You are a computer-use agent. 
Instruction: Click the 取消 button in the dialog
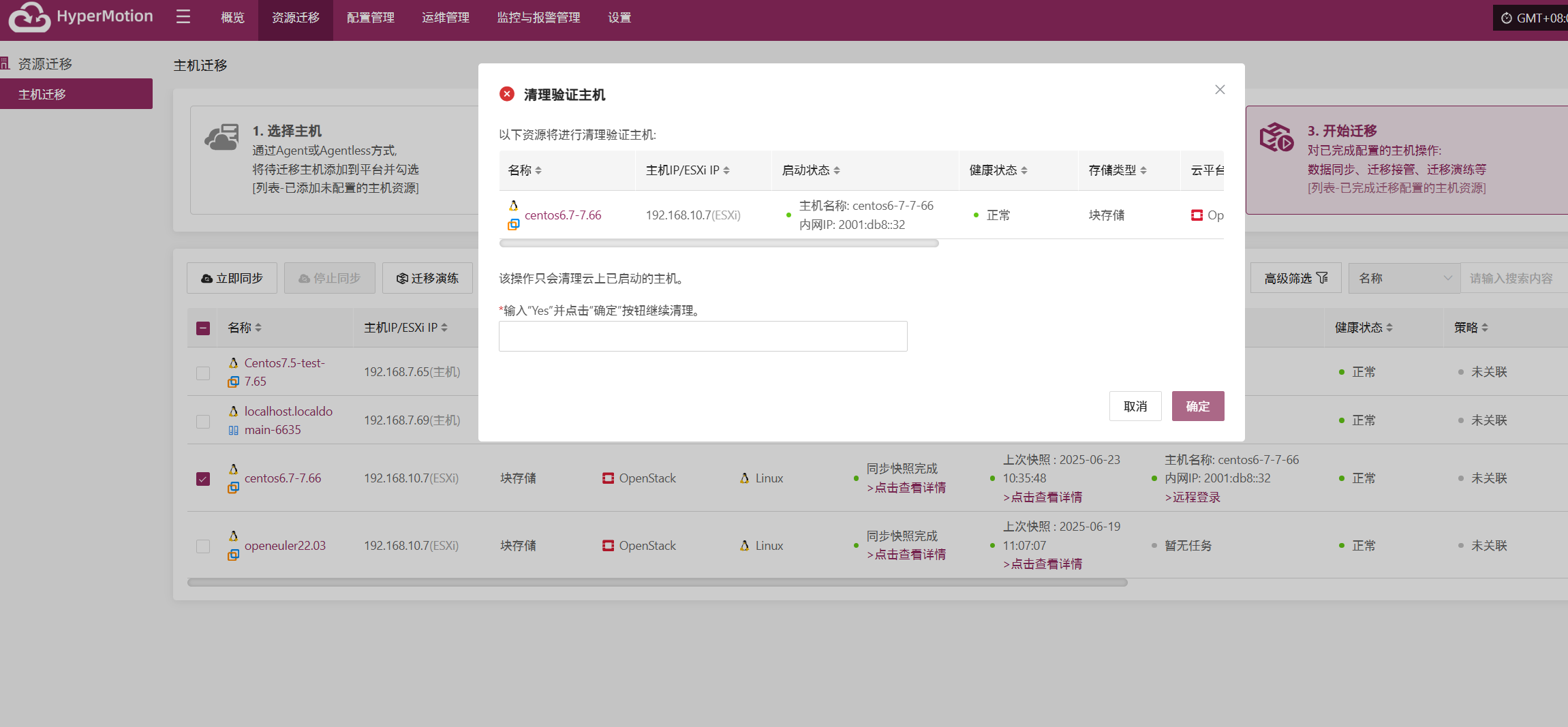pyautogui.click(x=1135, y=406)
